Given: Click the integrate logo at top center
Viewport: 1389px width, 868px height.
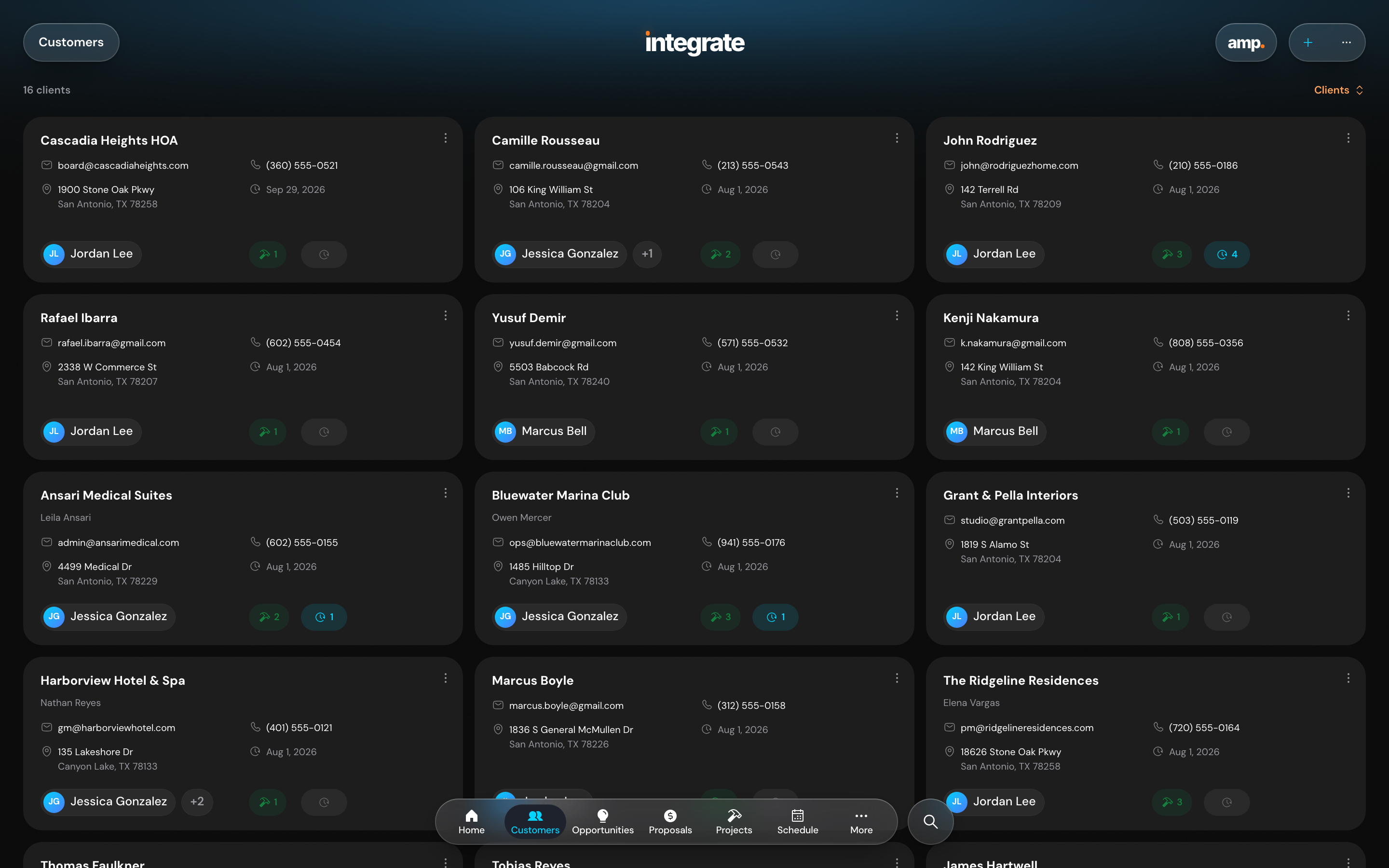Looking at the screenshot, I should click(x=694, y=42).
